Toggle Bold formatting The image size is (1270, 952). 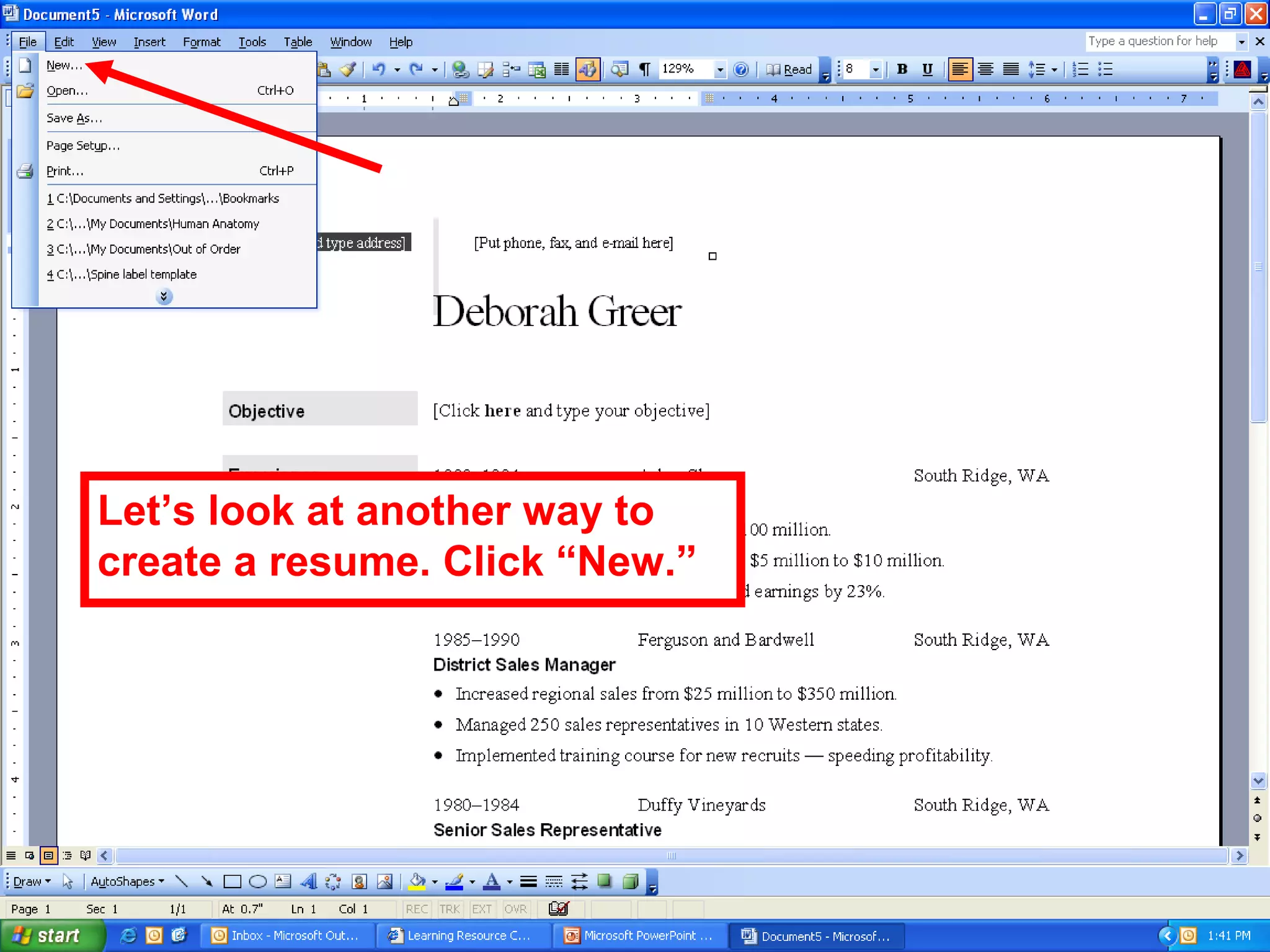click(x=902, y=69)
